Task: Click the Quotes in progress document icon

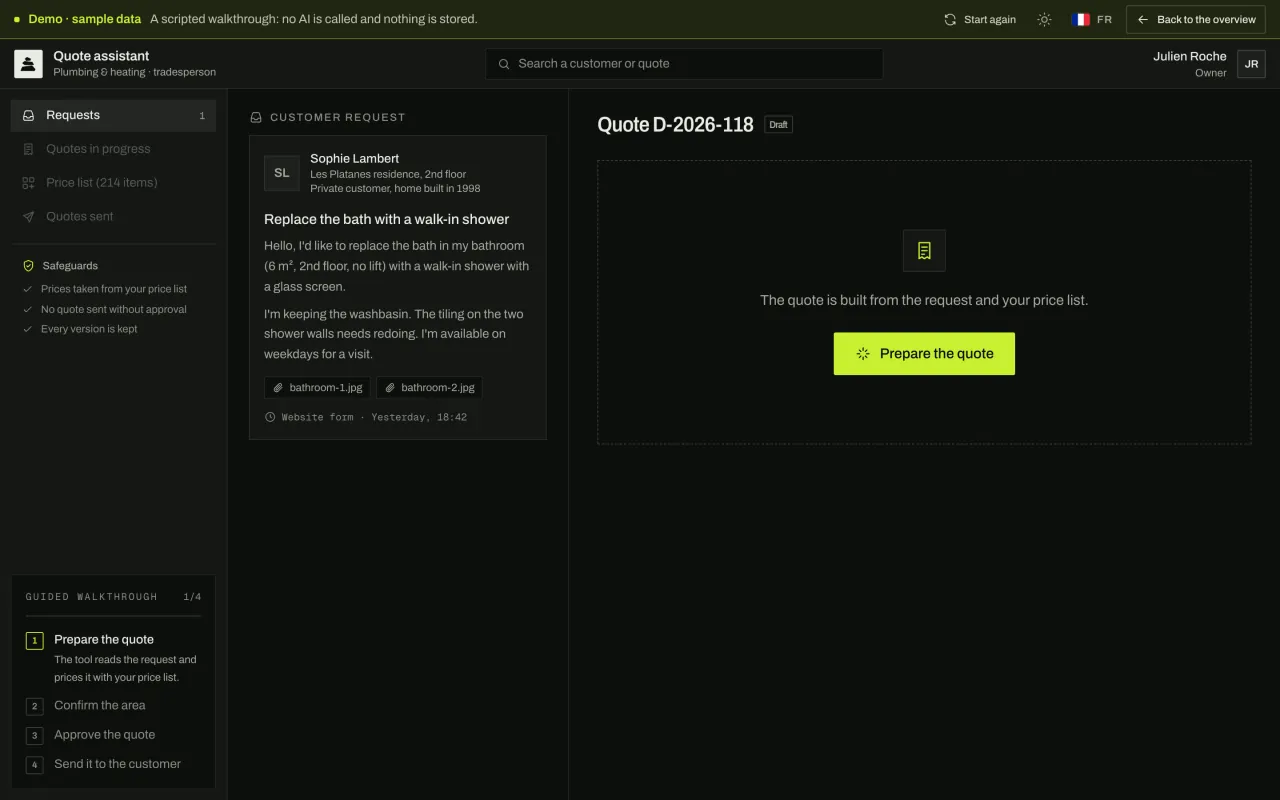Action: point(28,149)
